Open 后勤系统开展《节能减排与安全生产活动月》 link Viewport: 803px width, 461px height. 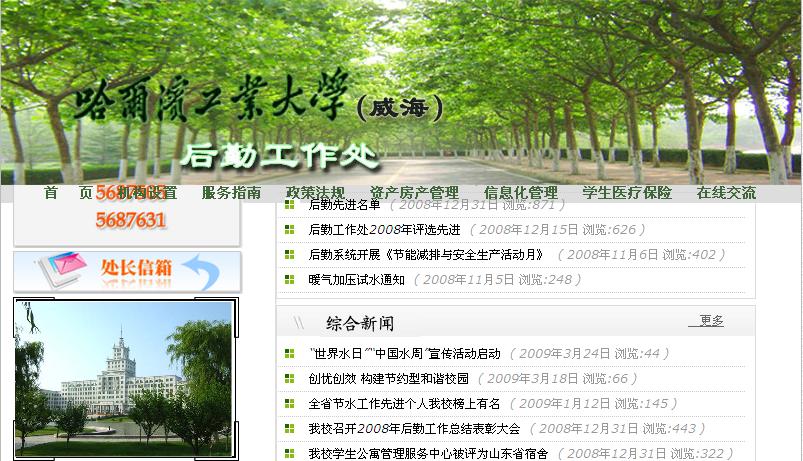click(427, 255)
